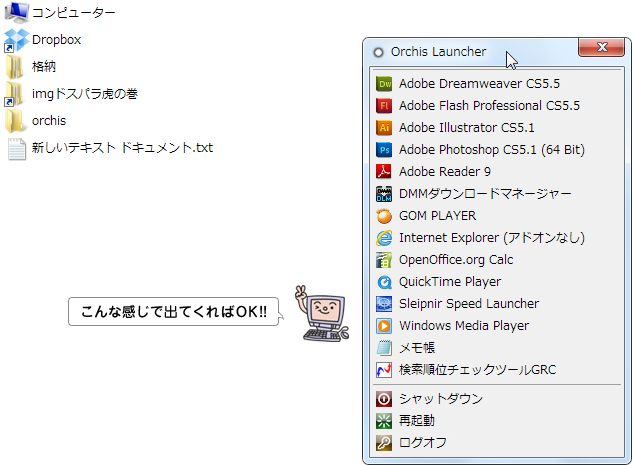
Task: Click the Adobe Dreamweaver CS5.5 icon
Action: [384, 84]
